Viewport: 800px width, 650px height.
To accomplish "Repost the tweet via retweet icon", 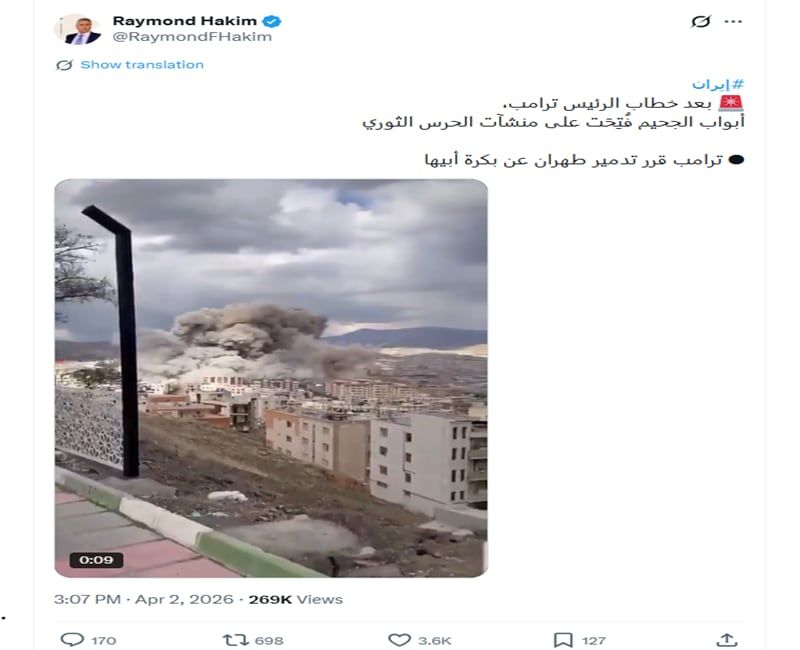I will point(235,640).
